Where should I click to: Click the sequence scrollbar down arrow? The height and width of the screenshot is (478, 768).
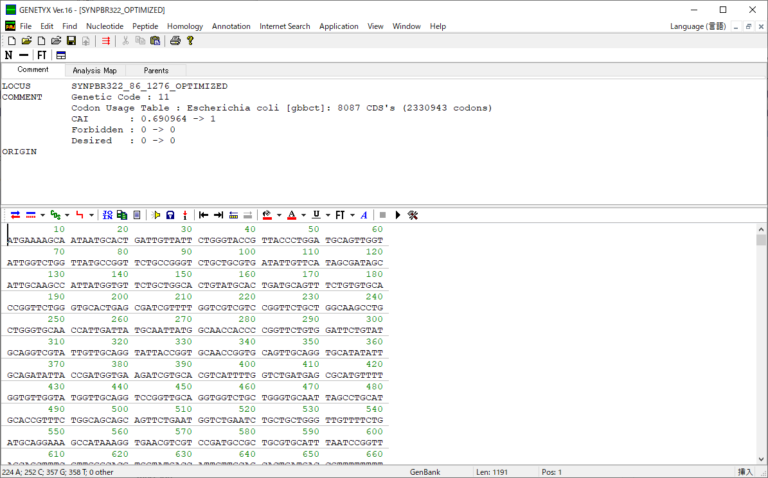[761, 459]
